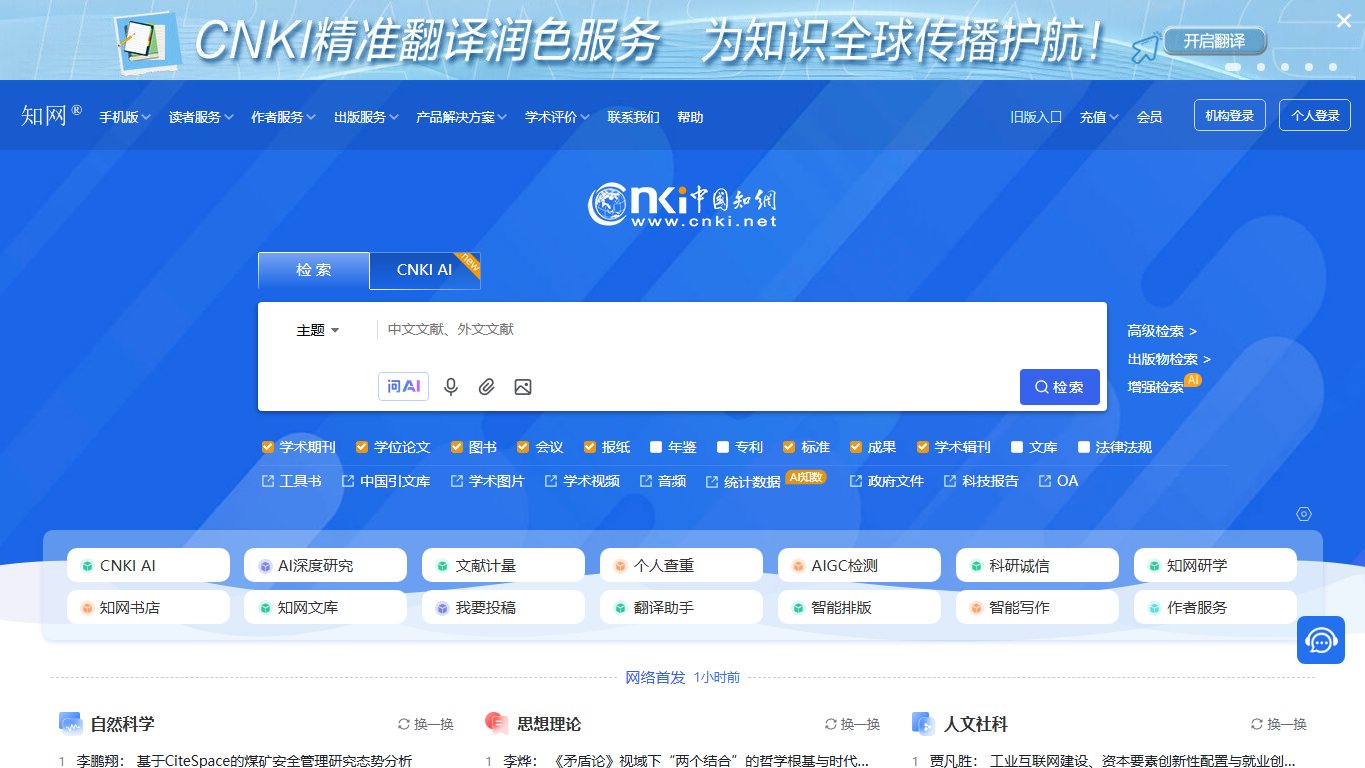The image size is (1365, 768).
Task: Expand the 学术评价 menu
Action: coord(557,117)
